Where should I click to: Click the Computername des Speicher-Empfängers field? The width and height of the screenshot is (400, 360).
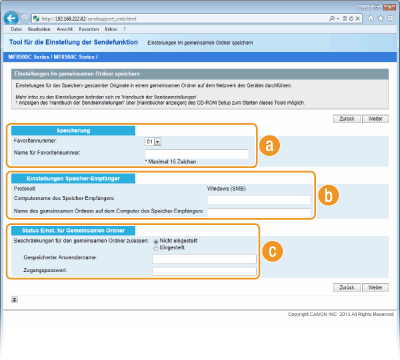(259, 200)
